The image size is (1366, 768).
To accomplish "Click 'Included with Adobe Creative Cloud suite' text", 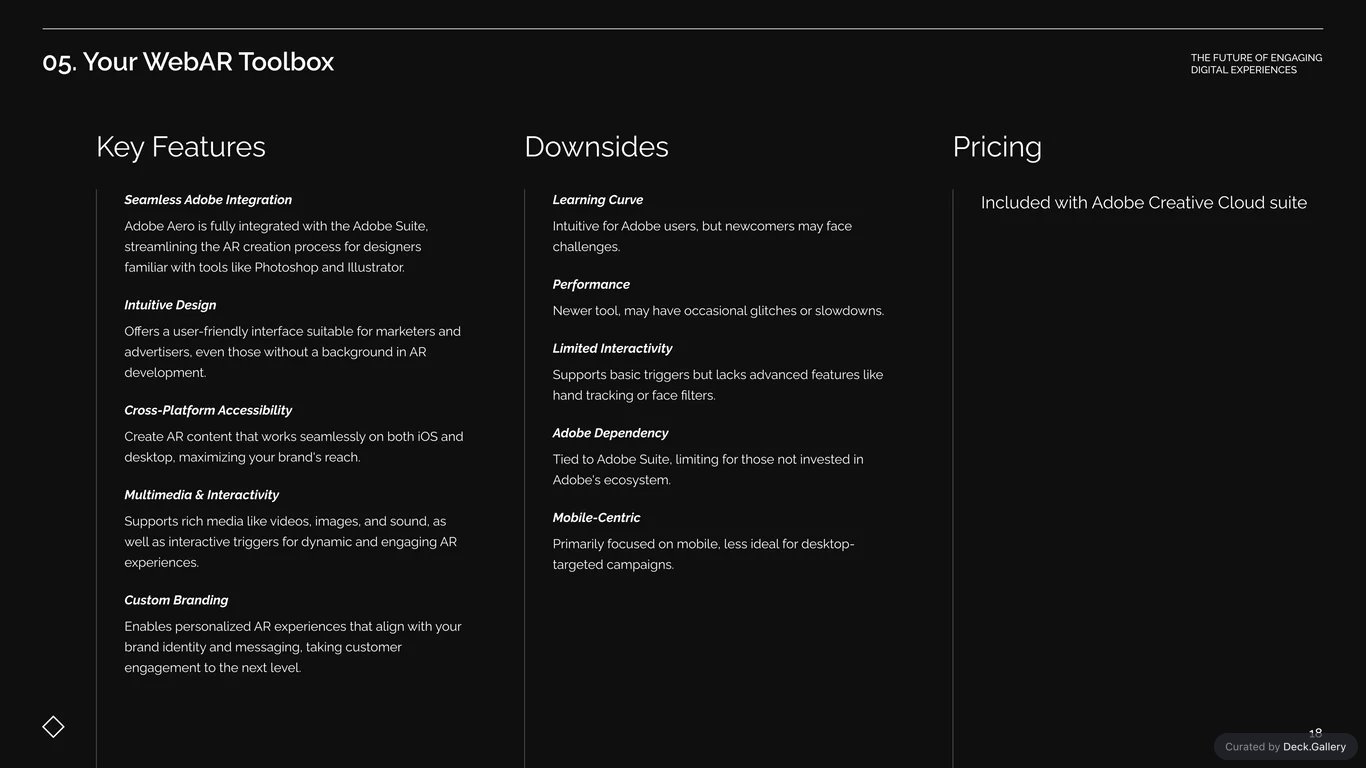I will coord(1144,203).
